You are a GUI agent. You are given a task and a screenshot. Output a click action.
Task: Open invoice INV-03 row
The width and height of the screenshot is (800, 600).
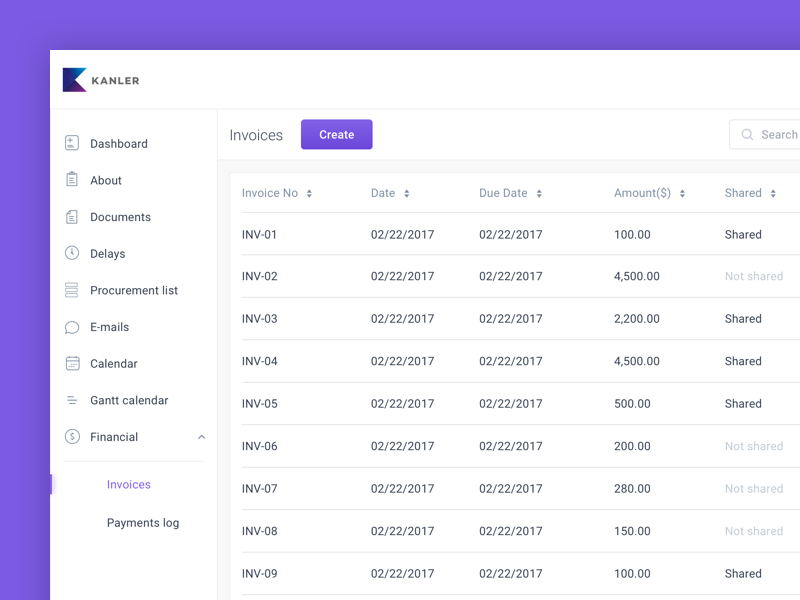tap(520, 318)
